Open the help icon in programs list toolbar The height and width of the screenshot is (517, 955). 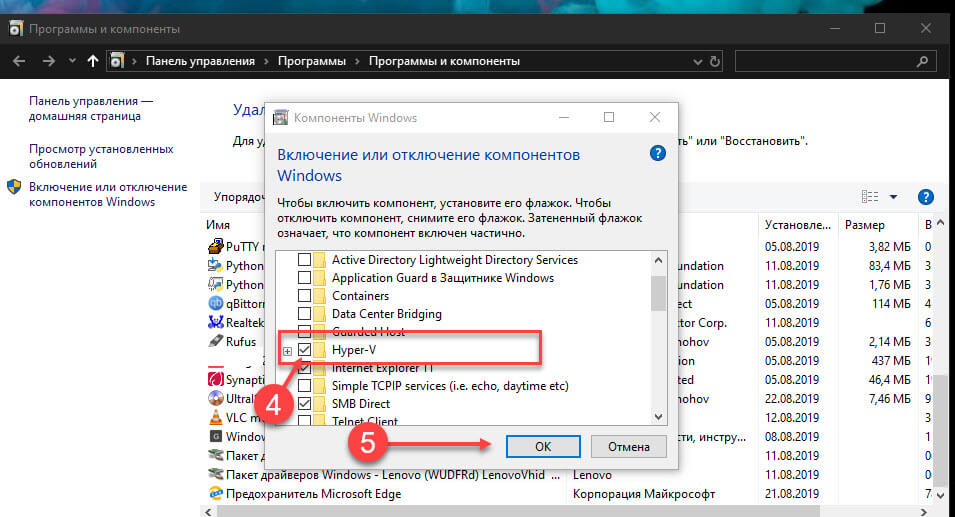[x=925, y=197]
